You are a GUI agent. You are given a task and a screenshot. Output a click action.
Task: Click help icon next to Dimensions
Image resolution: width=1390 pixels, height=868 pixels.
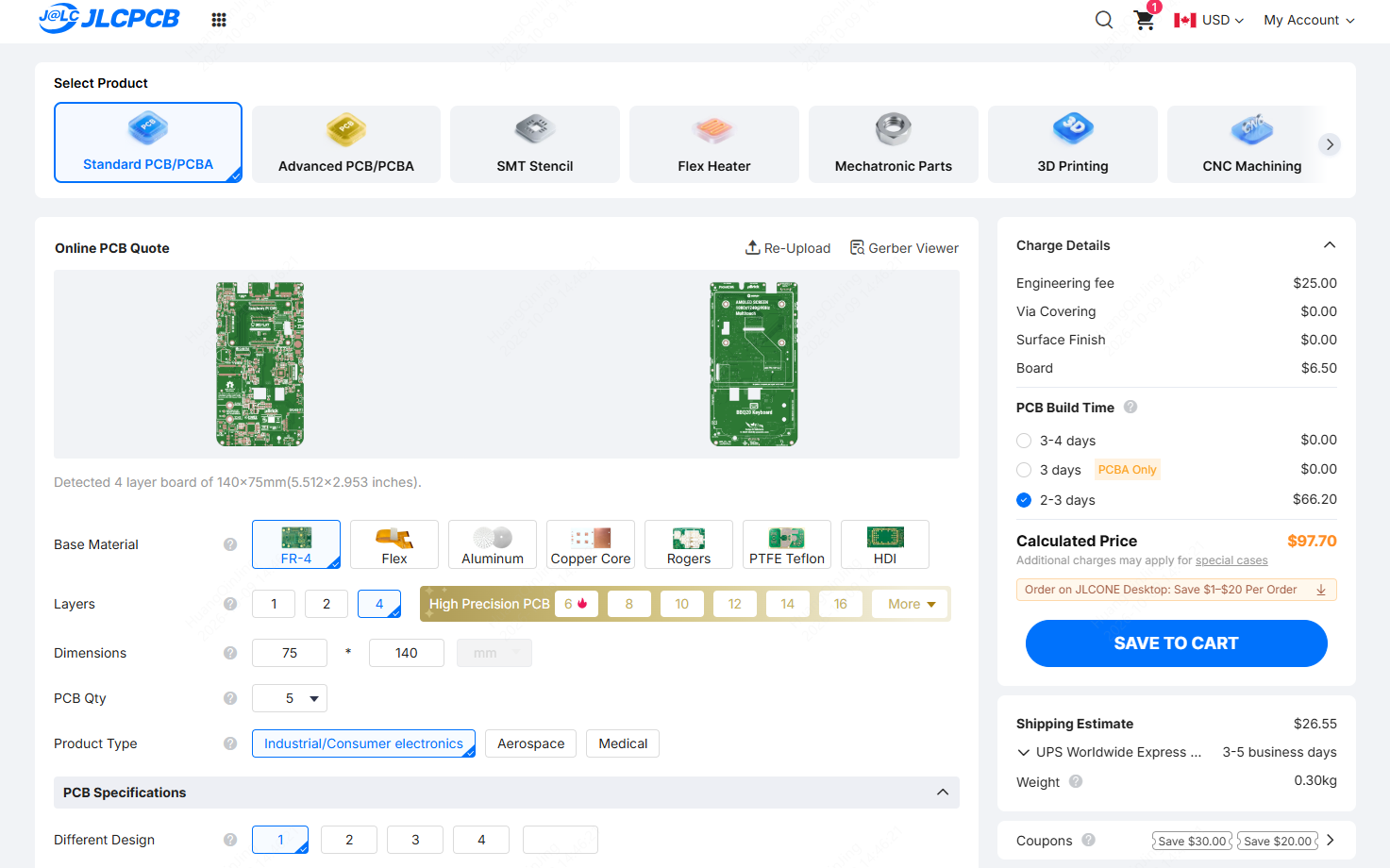[230, 653]
